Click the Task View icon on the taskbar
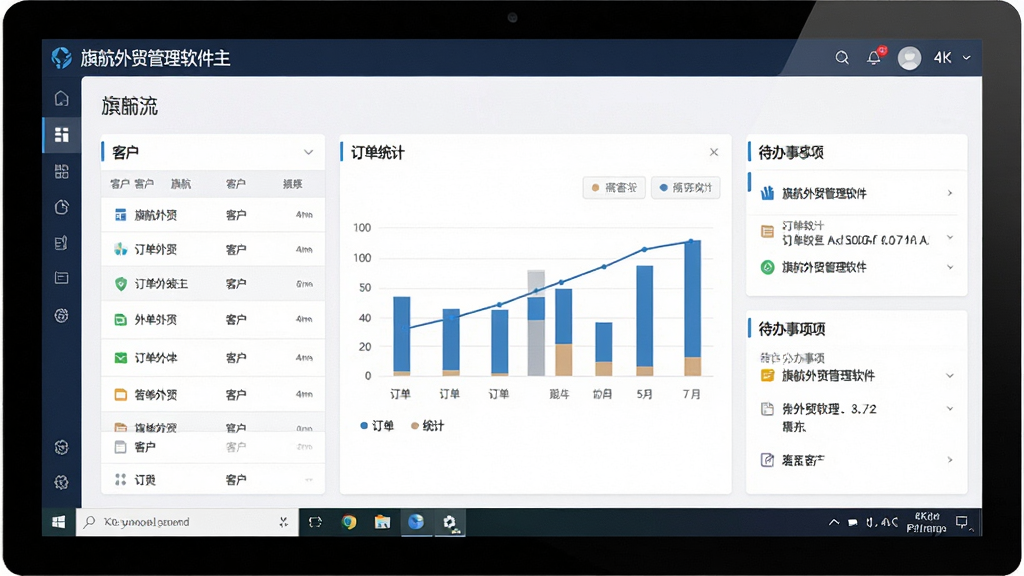 click(315, 522)
